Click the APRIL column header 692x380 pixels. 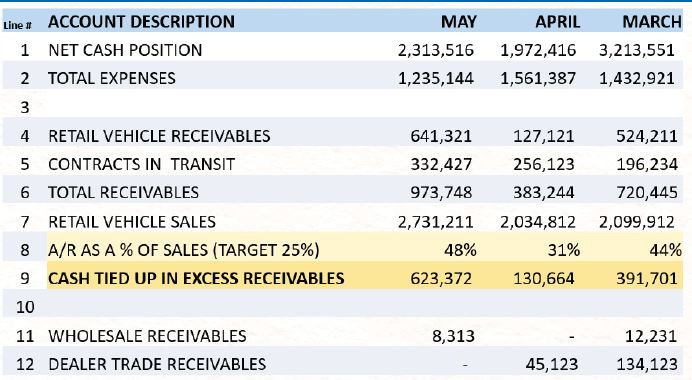pos(557,22)
